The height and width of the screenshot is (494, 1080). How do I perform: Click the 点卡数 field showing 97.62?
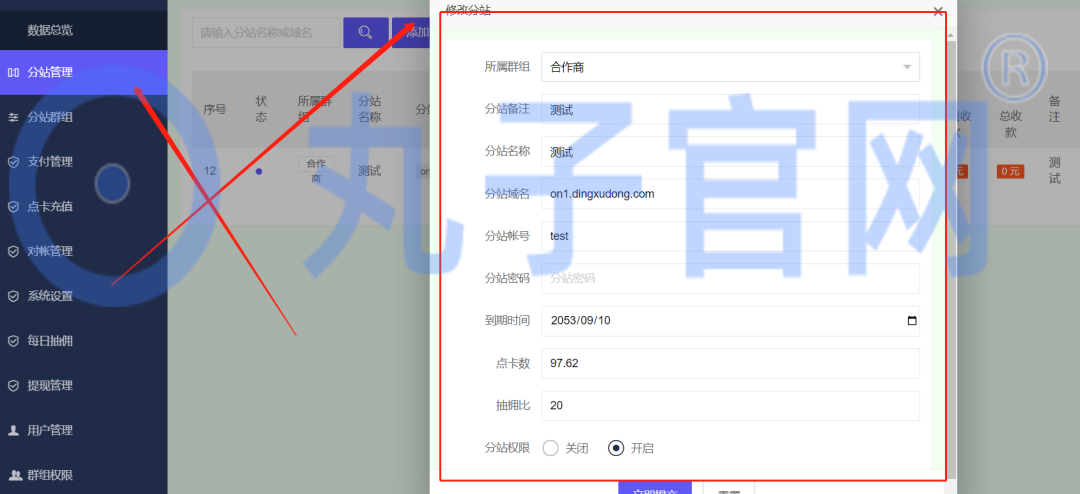(x=730, y=363)
